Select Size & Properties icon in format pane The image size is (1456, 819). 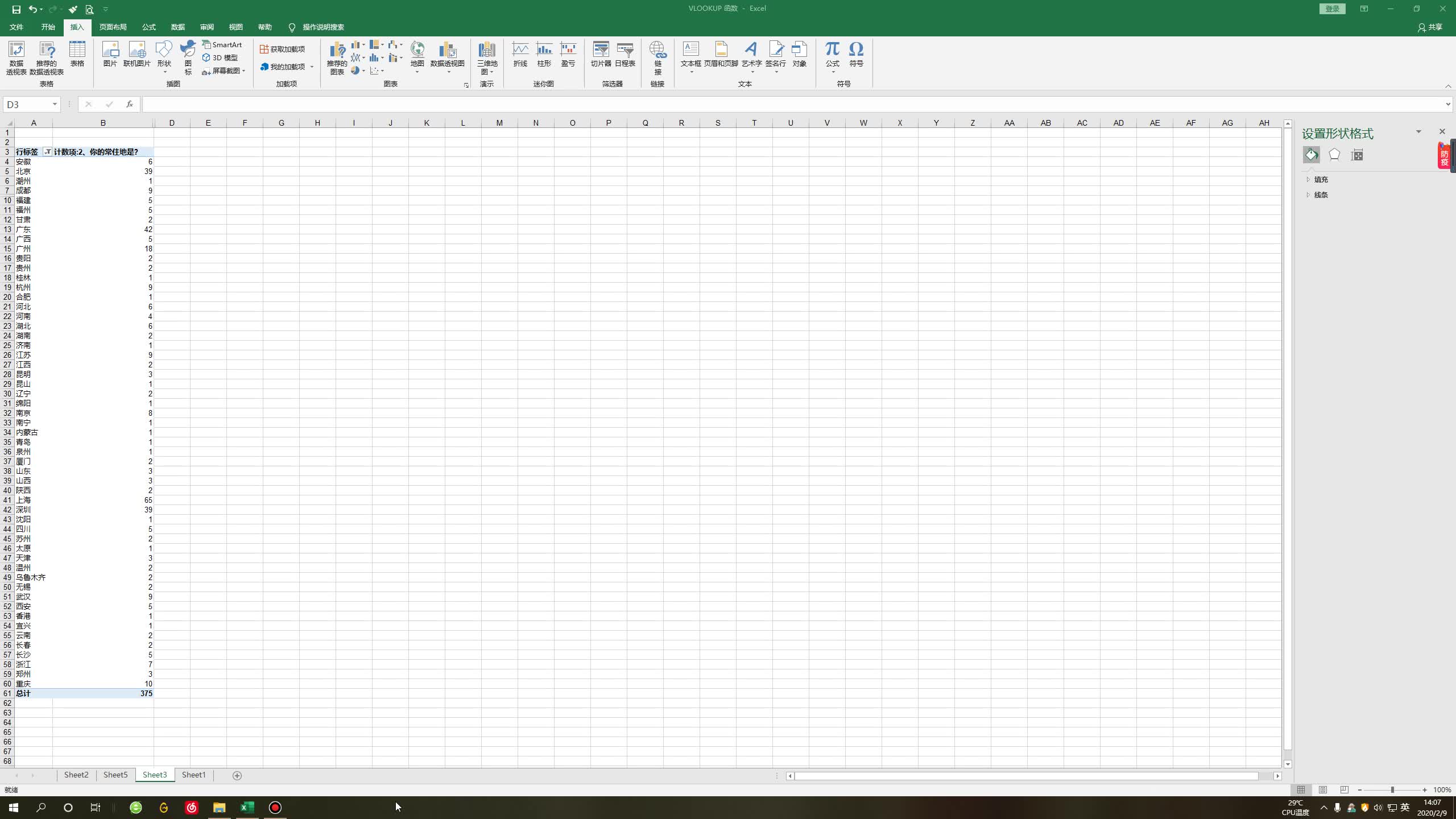1357,155
